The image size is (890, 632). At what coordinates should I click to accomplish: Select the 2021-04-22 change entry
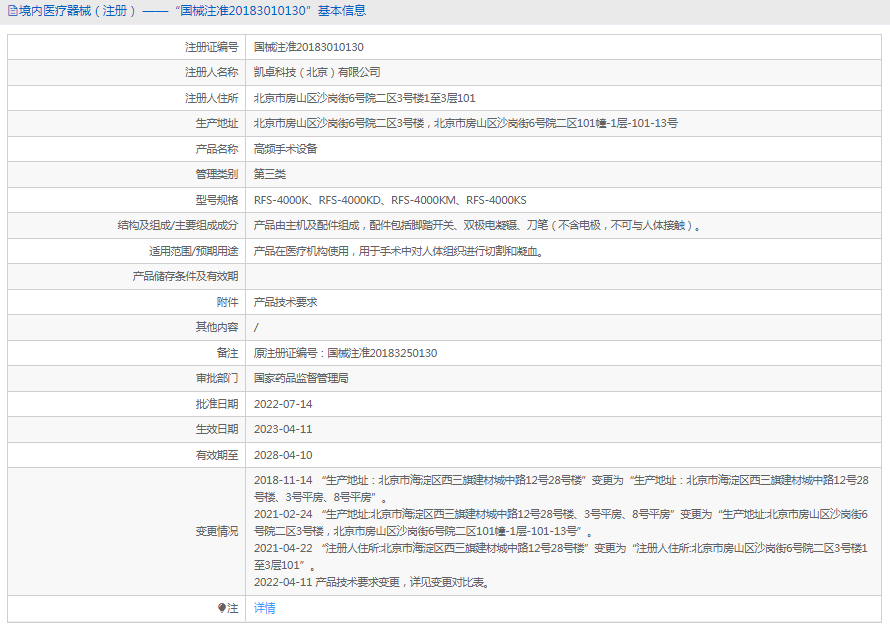tap(561, 557)
